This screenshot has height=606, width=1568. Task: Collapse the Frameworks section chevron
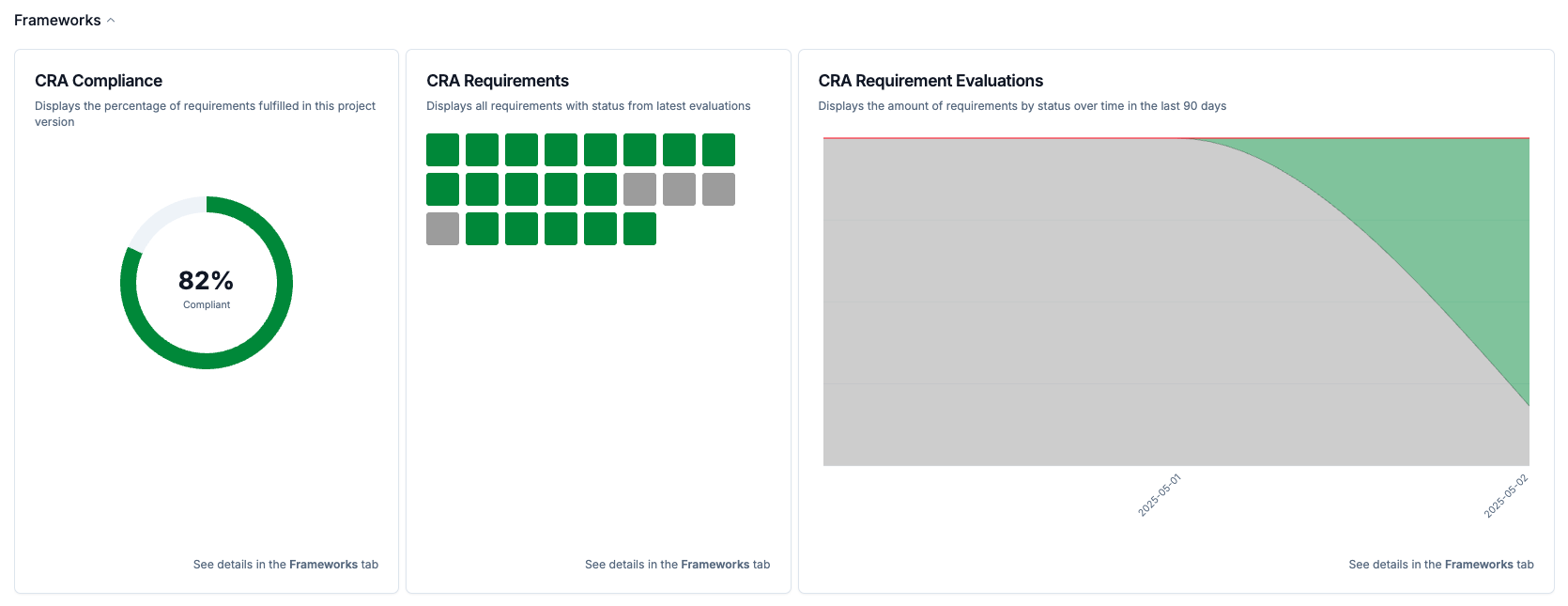(x=111, y=21)
